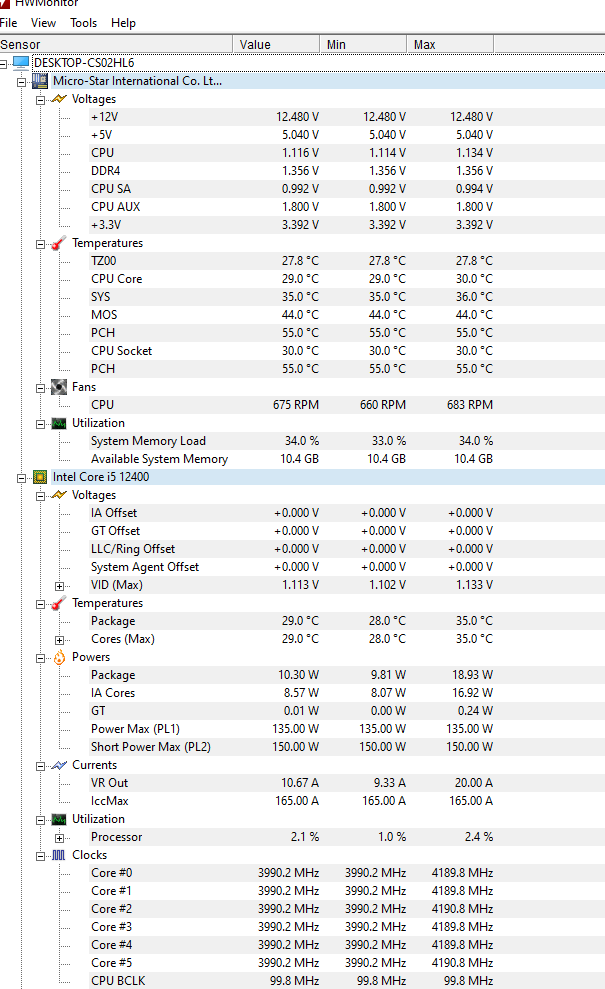Click the Fans category icon

pyautogui.click(x=59, y=387)
